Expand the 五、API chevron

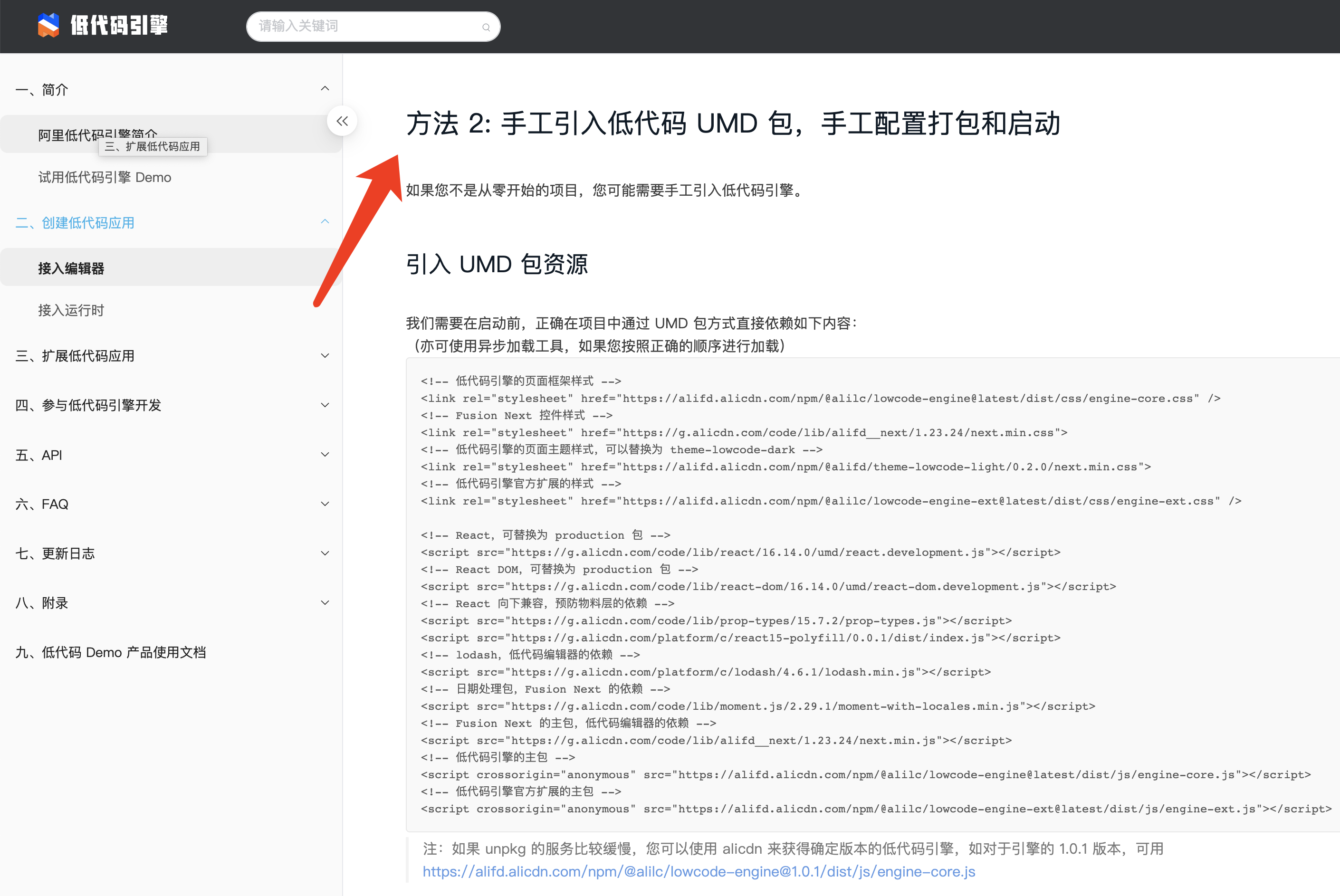tap(325, 454)
